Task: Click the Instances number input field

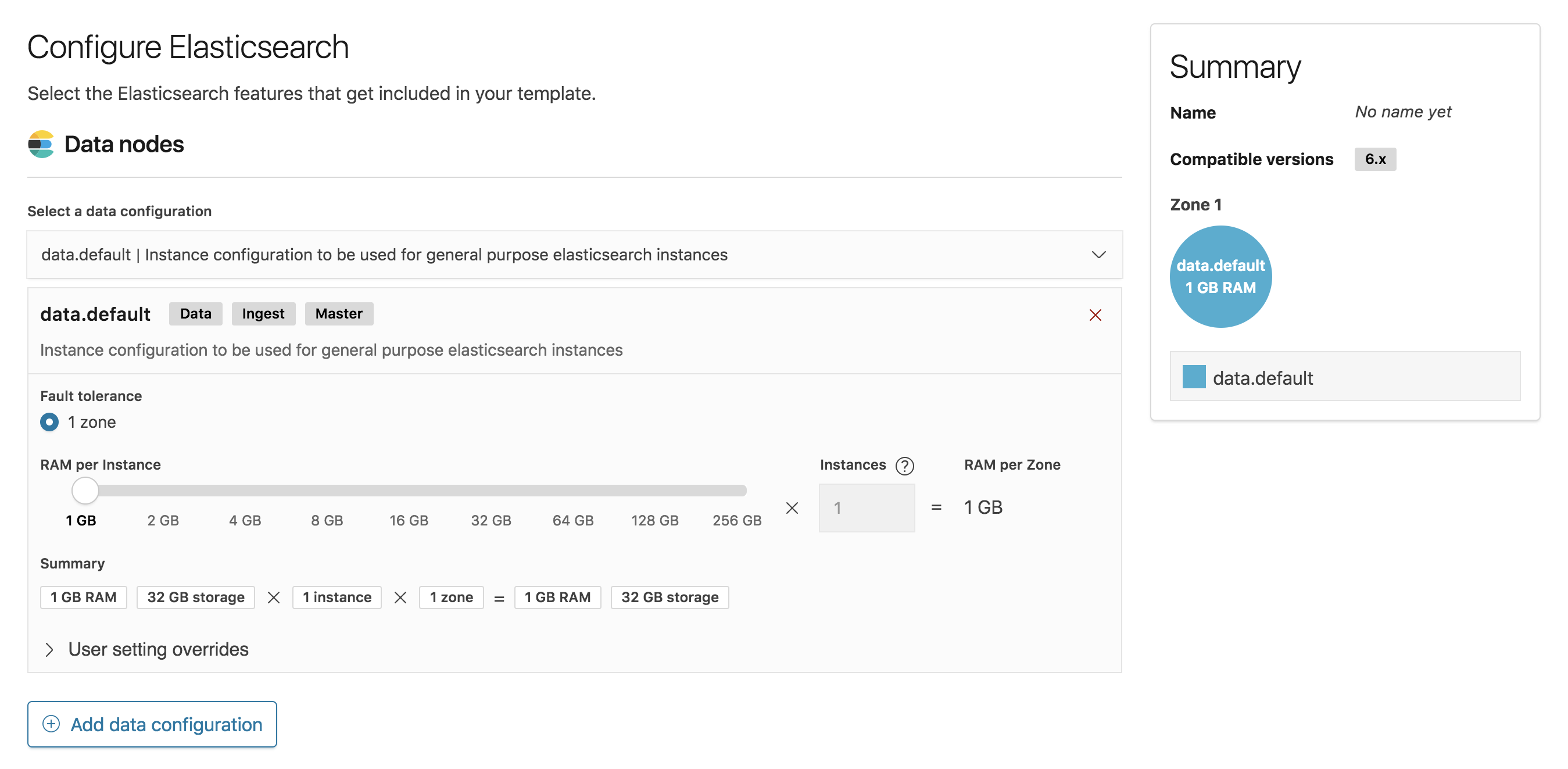Action: 866,507
